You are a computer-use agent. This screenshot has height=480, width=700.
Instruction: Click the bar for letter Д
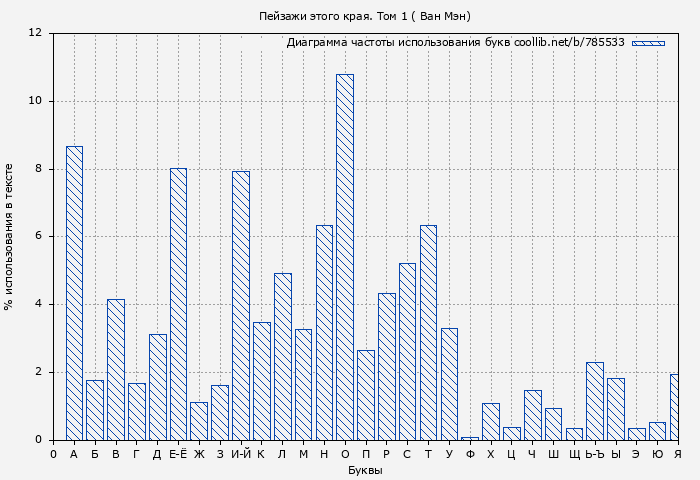click(x=157, y=387)
